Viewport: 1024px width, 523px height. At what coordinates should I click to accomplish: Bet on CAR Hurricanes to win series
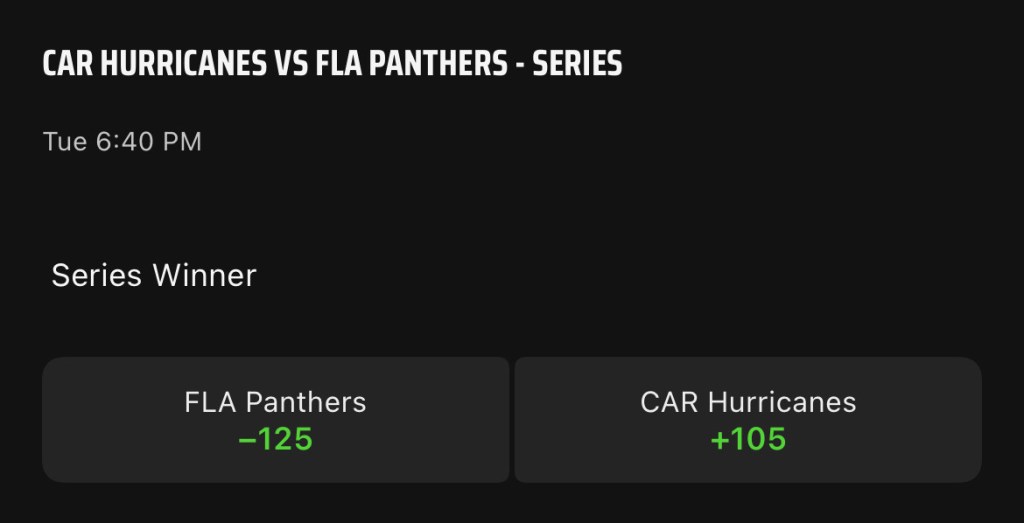748,420
